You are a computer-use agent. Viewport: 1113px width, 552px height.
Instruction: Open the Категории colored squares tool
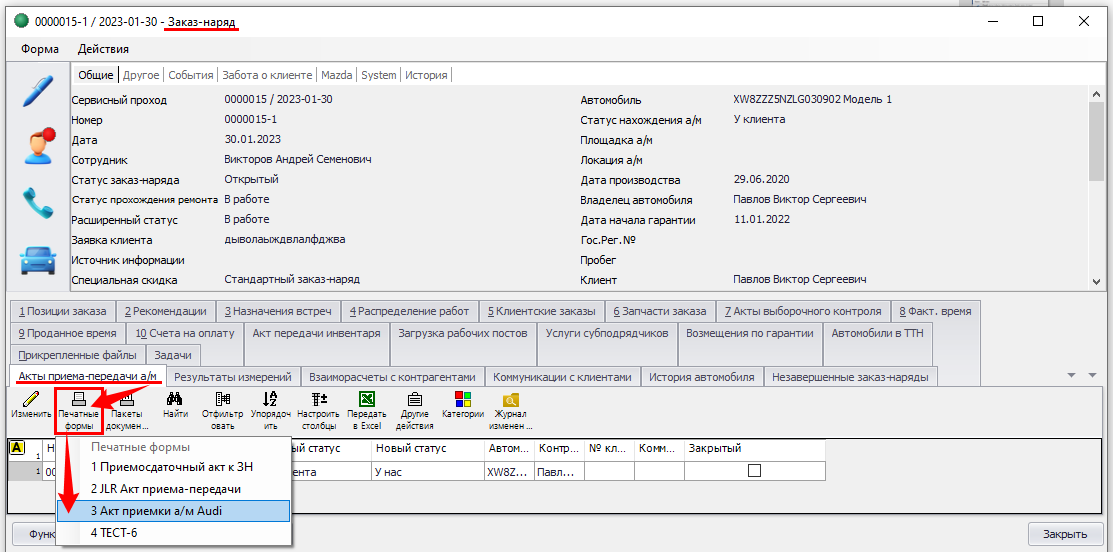point(463,406)
